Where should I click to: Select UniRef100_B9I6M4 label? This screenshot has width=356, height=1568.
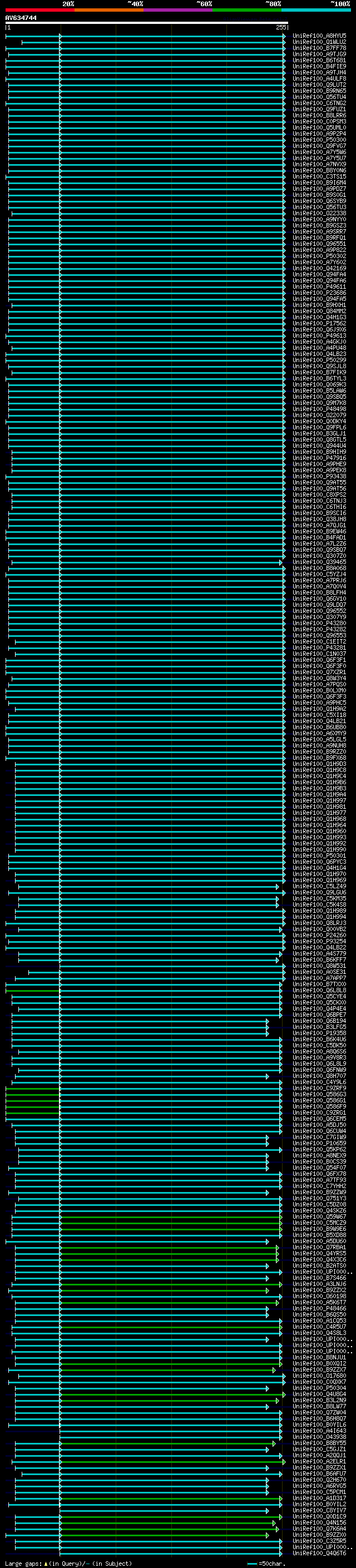pyautogui.click(x=319, y=182)
